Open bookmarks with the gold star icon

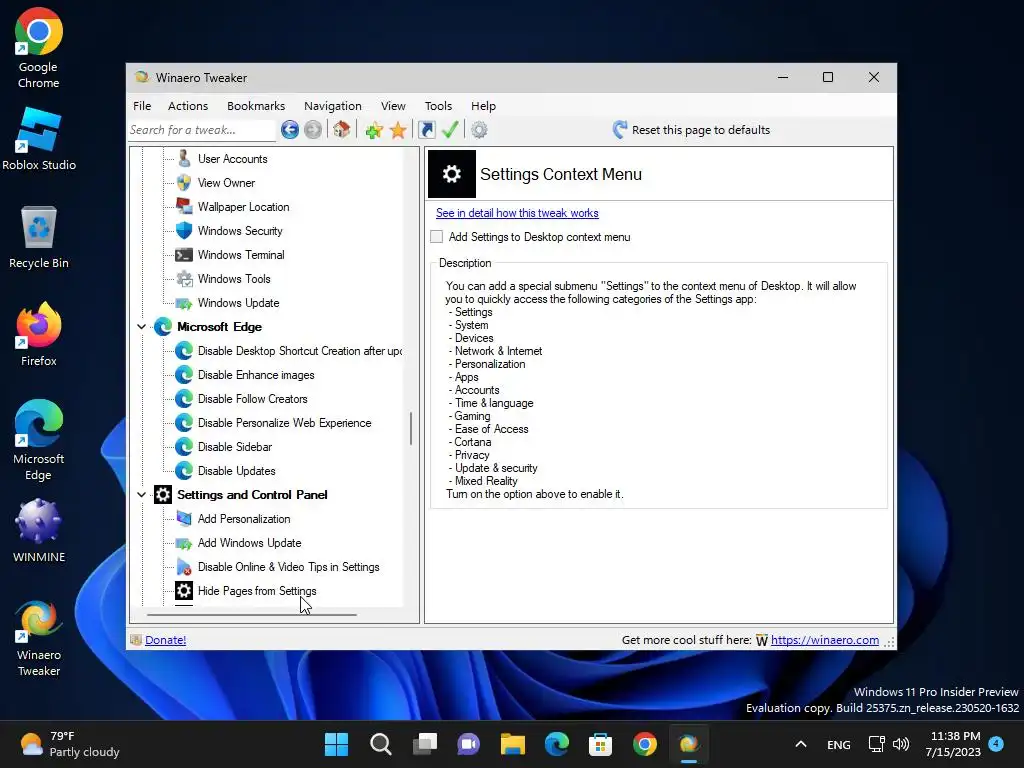[x=398, y=131]
